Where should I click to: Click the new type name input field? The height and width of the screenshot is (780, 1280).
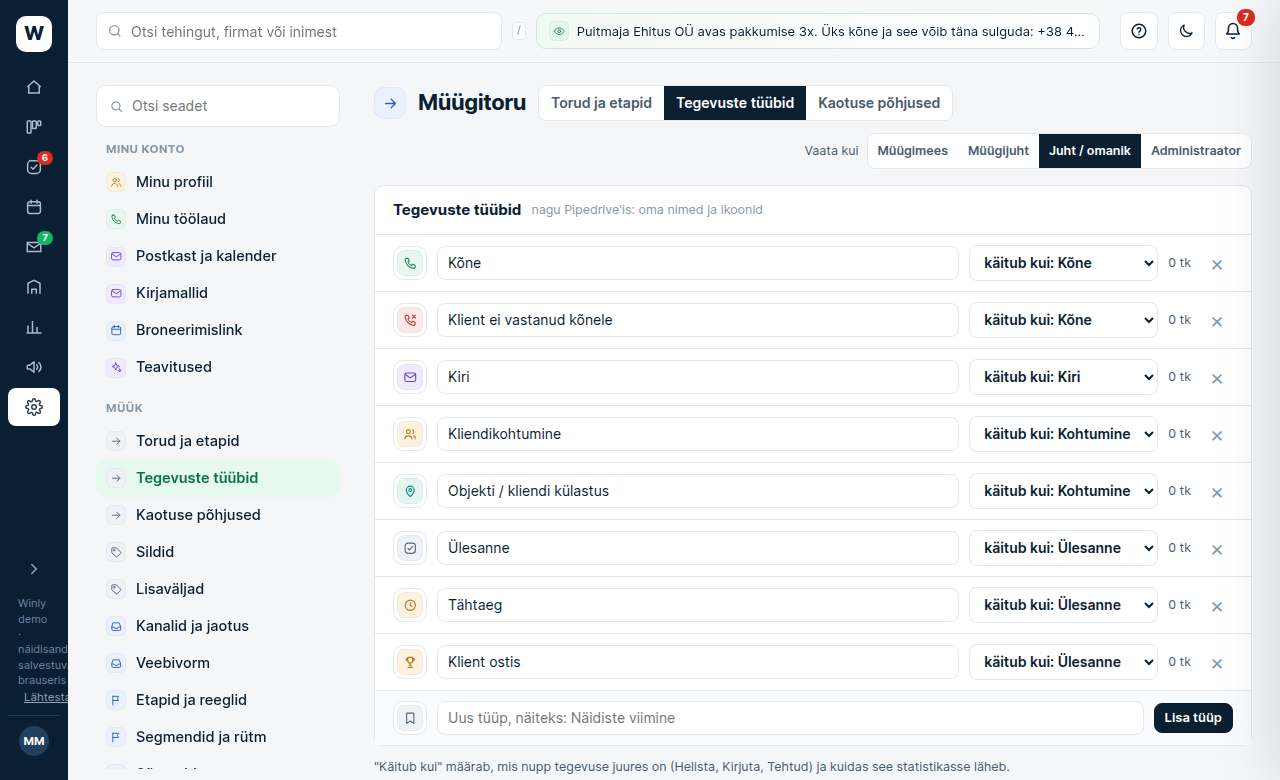[x=790, y=718]
